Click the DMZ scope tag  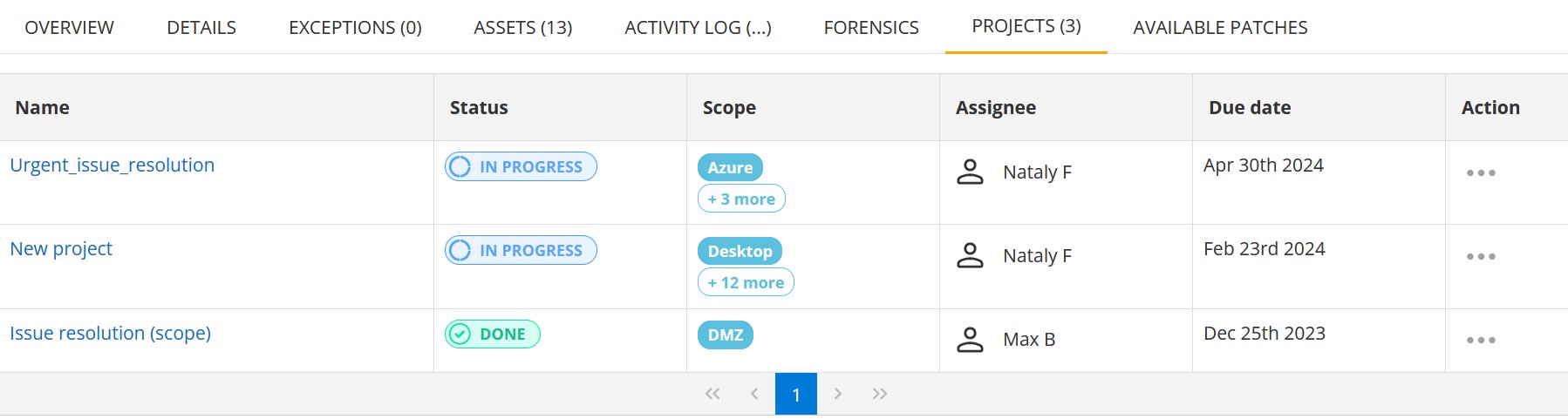725,335
